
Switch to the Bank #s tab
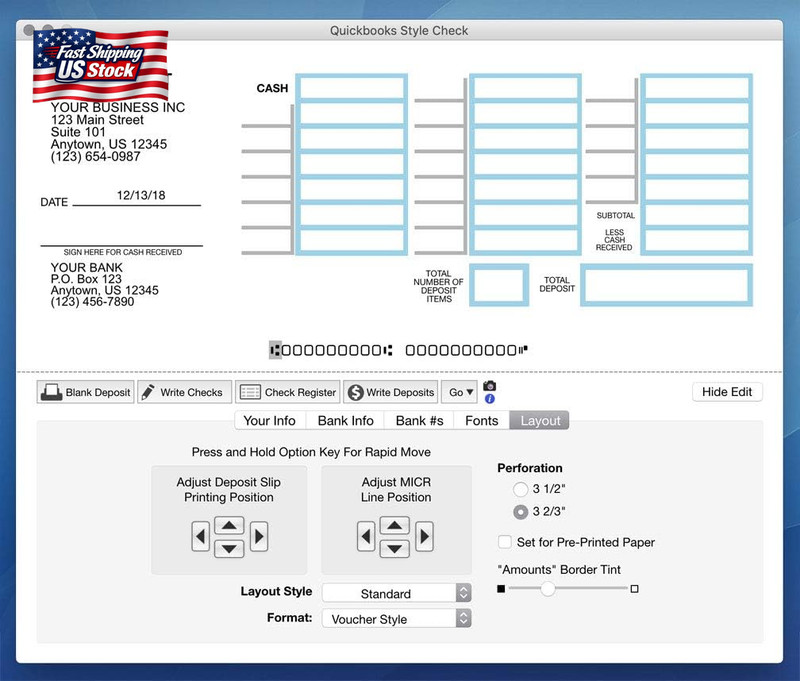pyautogui.click(x=419, y=420)
